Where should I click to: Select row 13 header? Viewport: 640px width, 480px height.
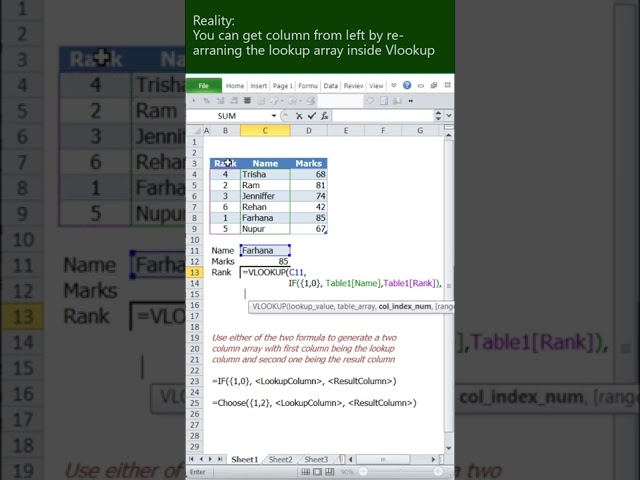[x=194, y=272]
